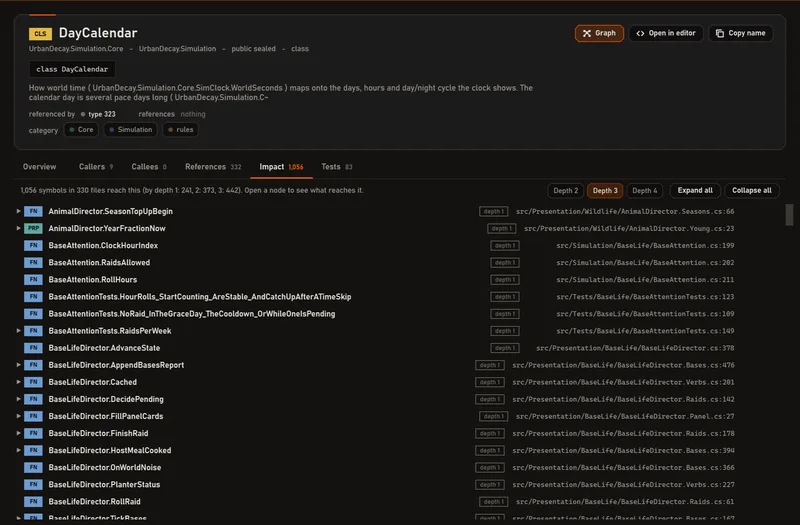Open the Impact tab

[x=281, y=167]
